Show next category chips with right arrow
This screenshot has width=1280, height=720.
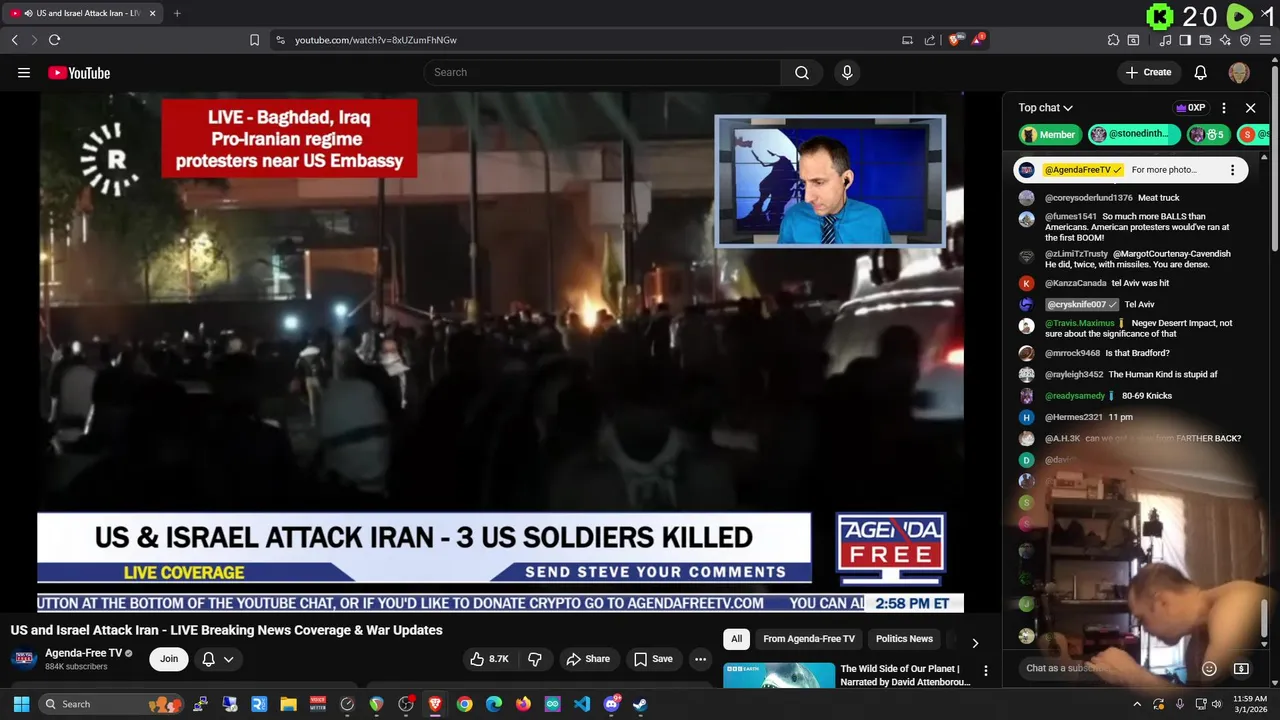tap(975, 642)
